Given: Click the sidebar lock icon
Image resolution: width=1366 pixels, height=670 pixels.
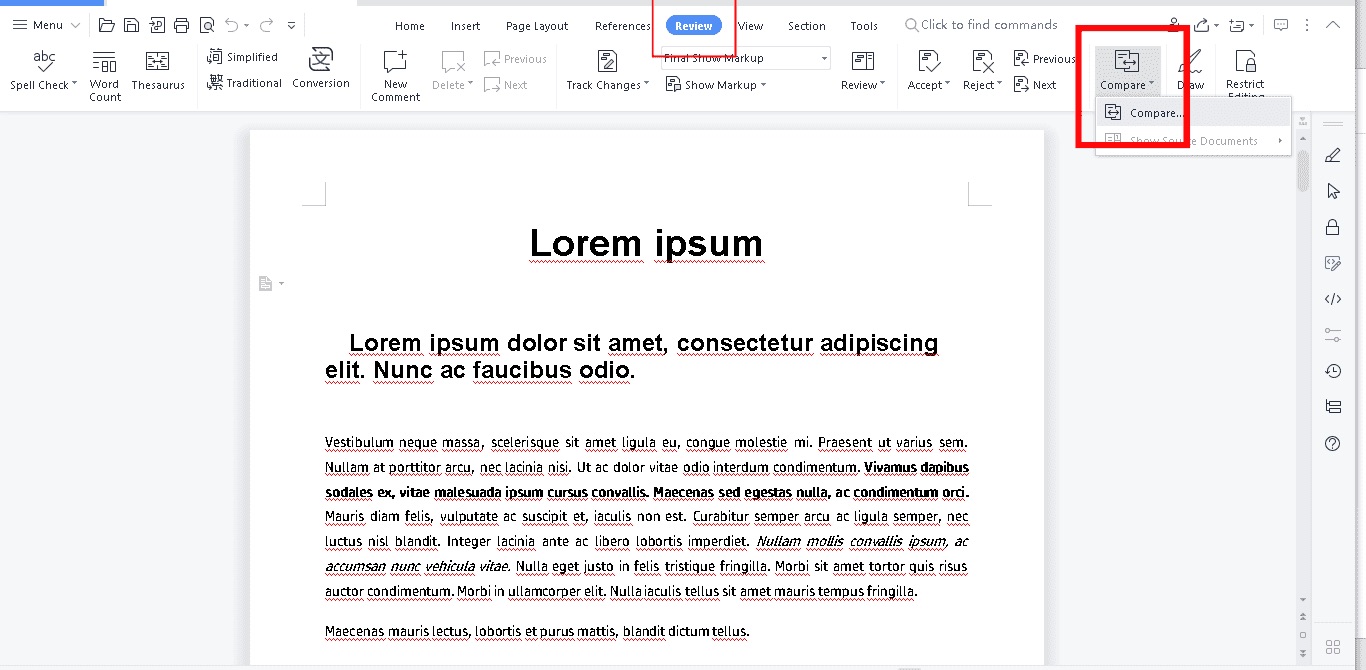Looking at the screenshot, I should (x=1332, y=227).
